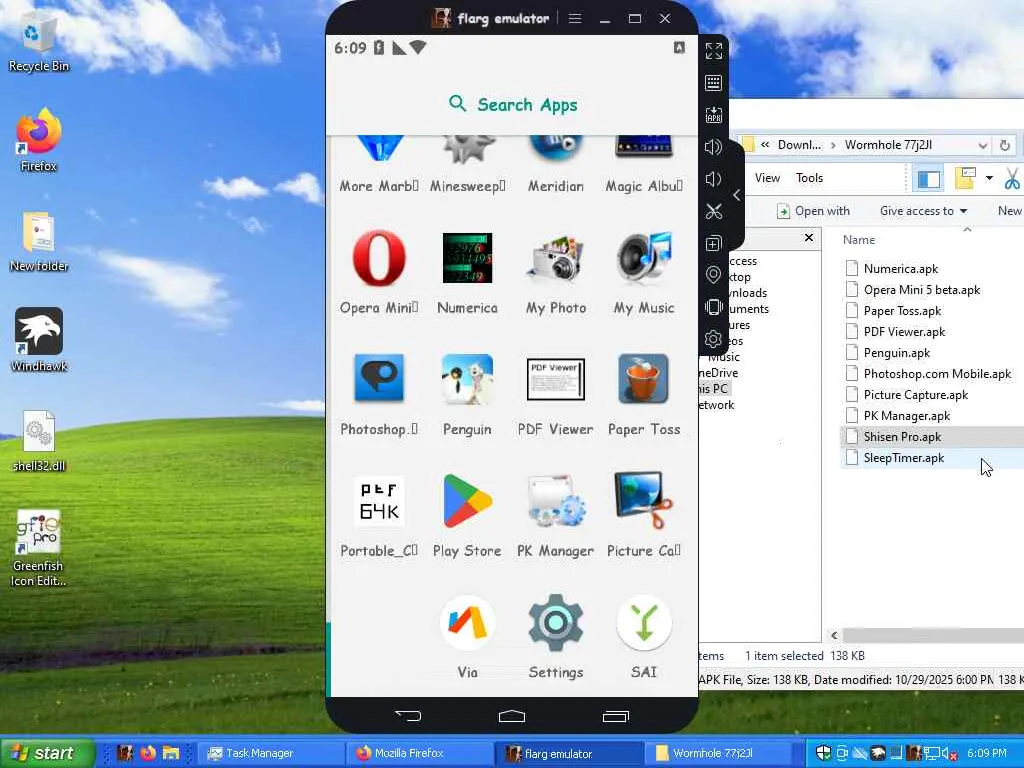Viewport: 1024px width, 768px height.
Task: Open flarg emulator hamburger menu
Action: pos(575,18)
